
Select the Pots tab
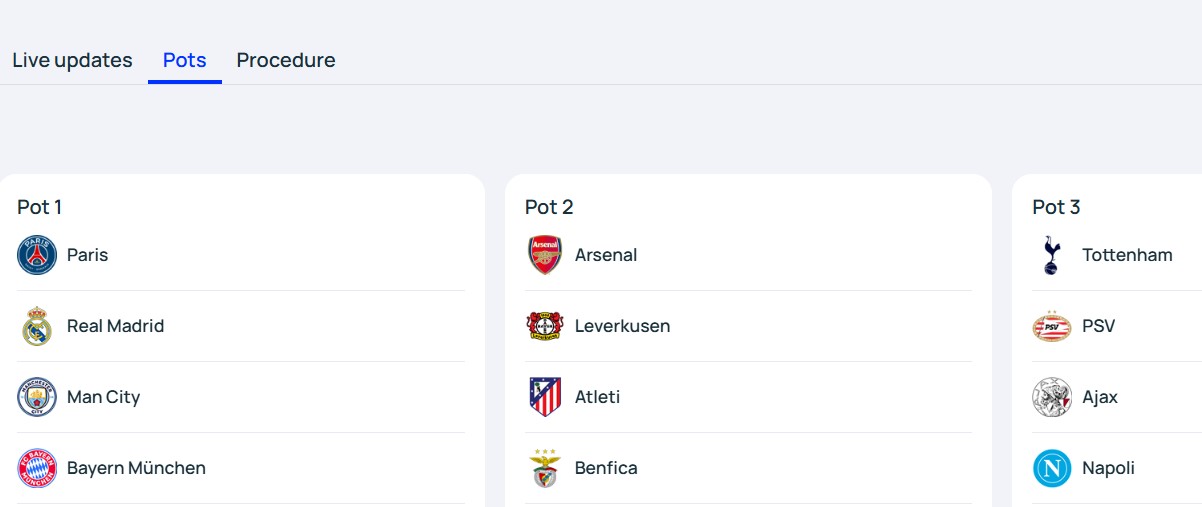tap(185, 60)
